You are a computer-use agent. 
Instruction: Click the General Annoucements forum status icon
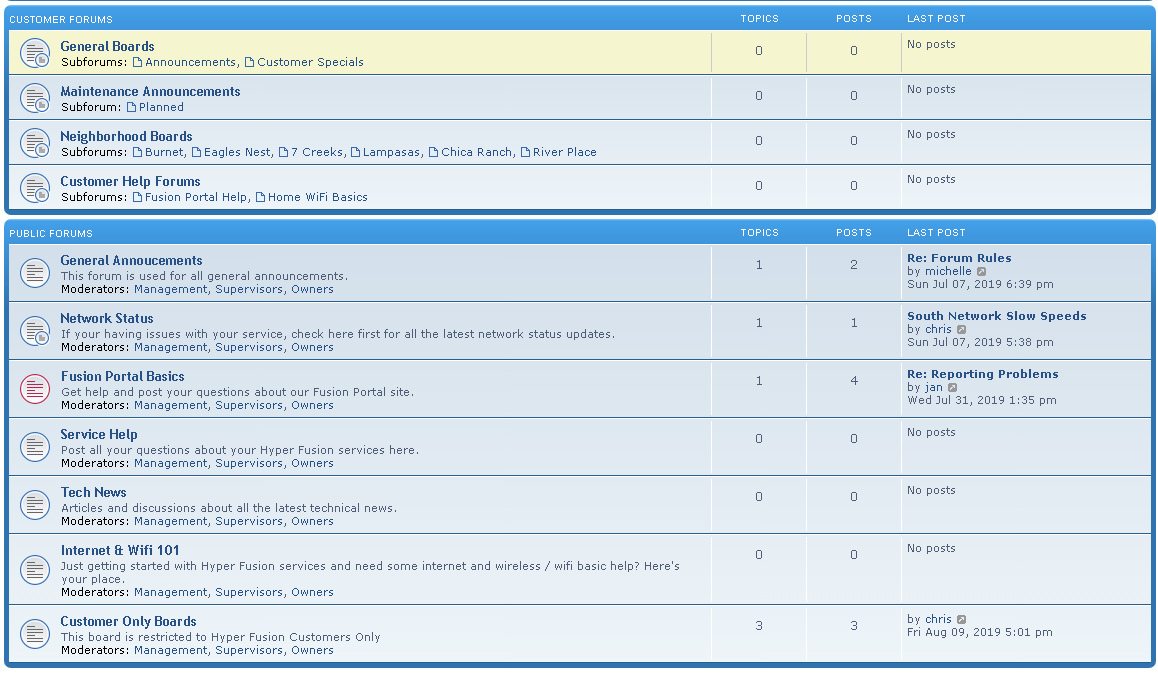click(35, 273)
